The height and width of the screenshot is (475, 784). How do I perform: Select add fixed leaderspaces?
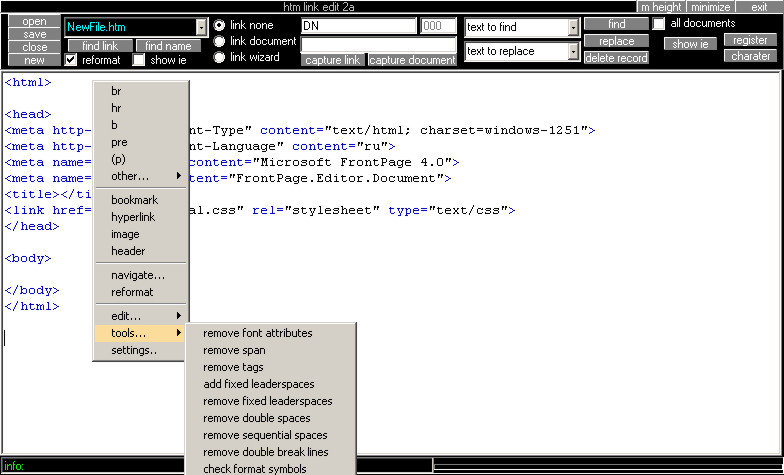tap(270, 384)
